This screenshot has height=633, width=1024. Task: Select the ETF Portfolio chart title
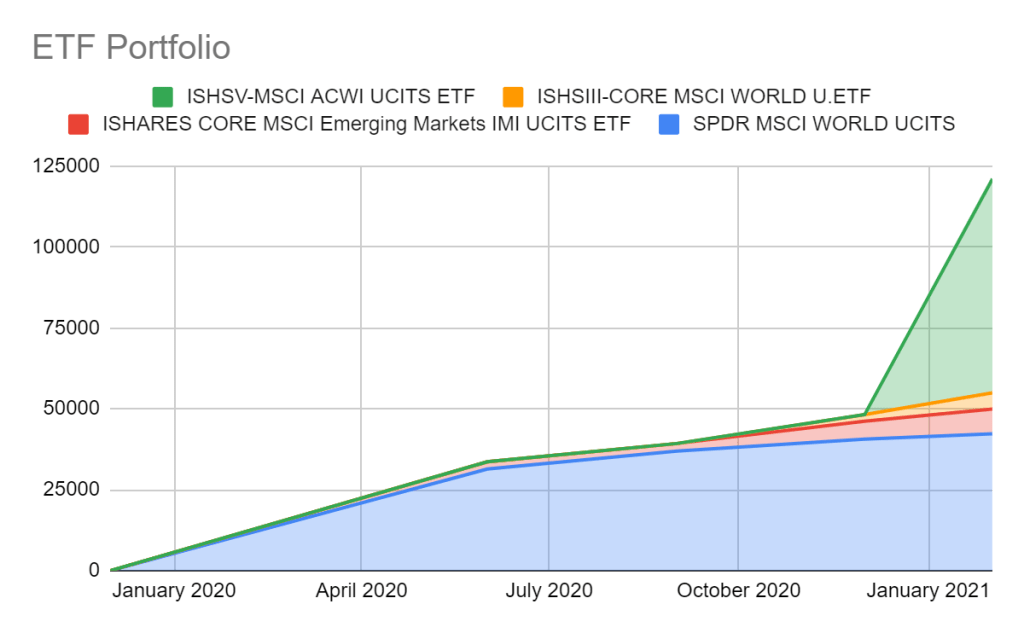131,47
